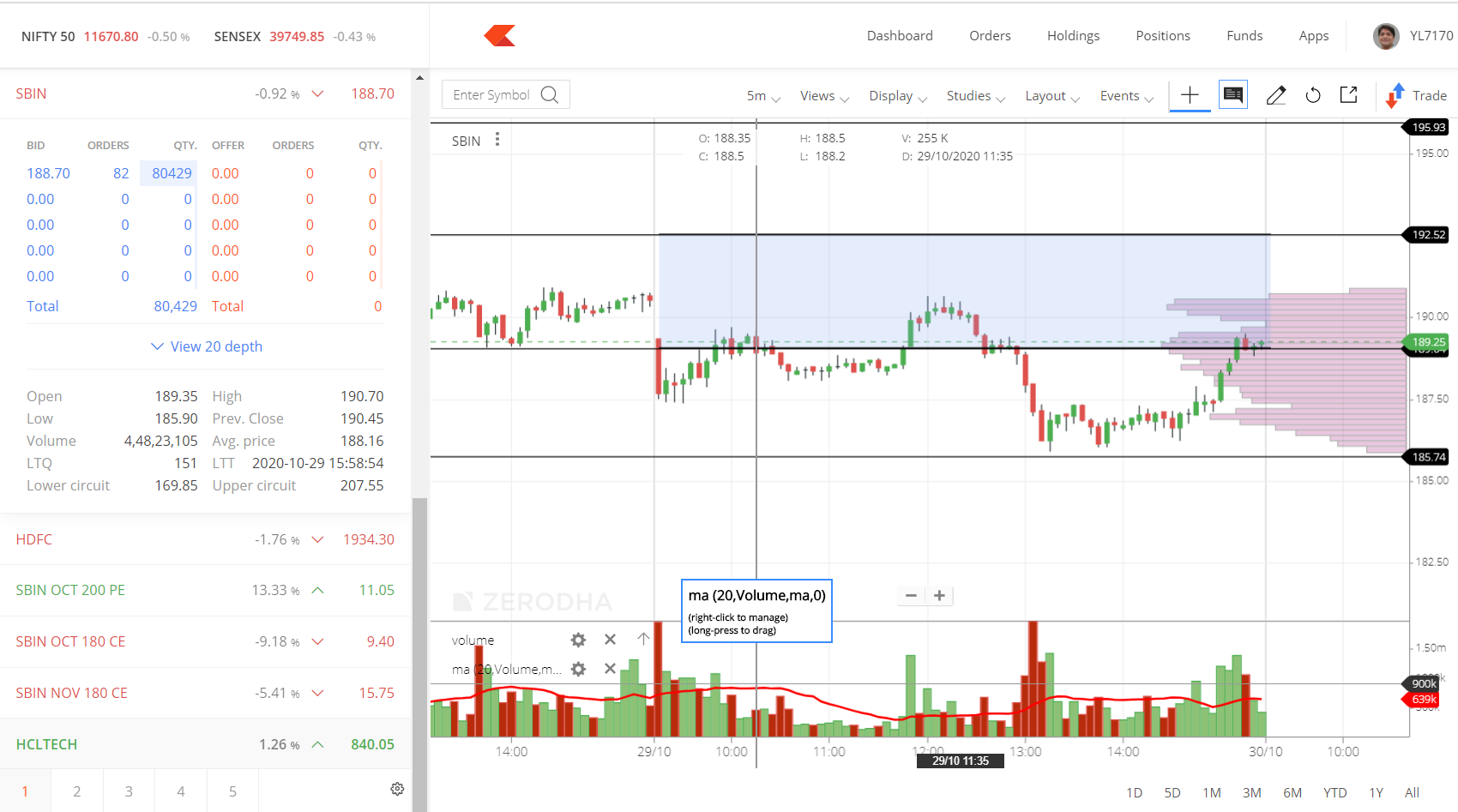Screen dimensions: 1458x812
Task: Set chart range to YTD
Action: [x=1334, y=792]
